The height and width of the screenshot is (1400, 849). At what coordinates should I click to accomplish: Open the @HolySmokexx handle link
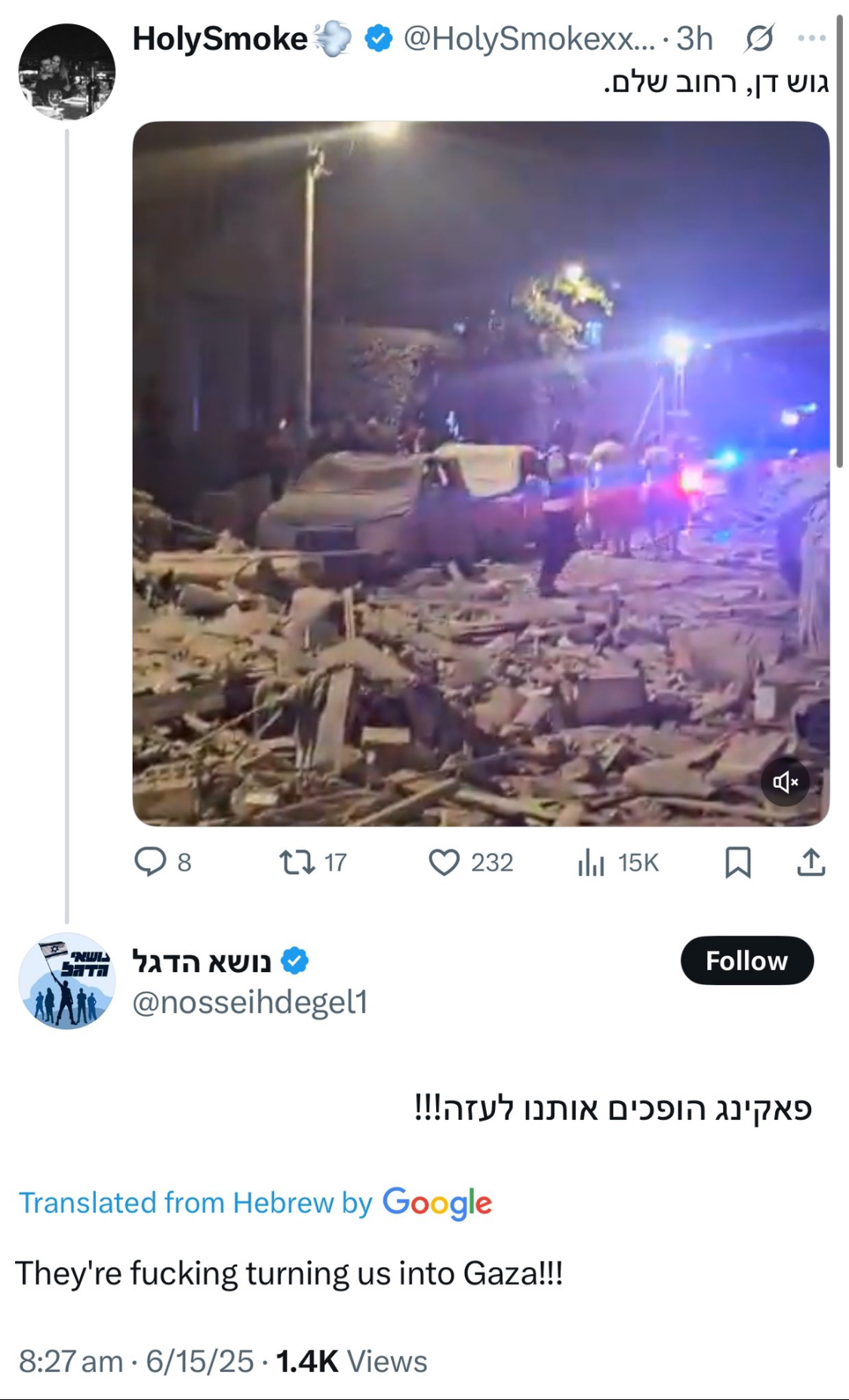point(530,38)
